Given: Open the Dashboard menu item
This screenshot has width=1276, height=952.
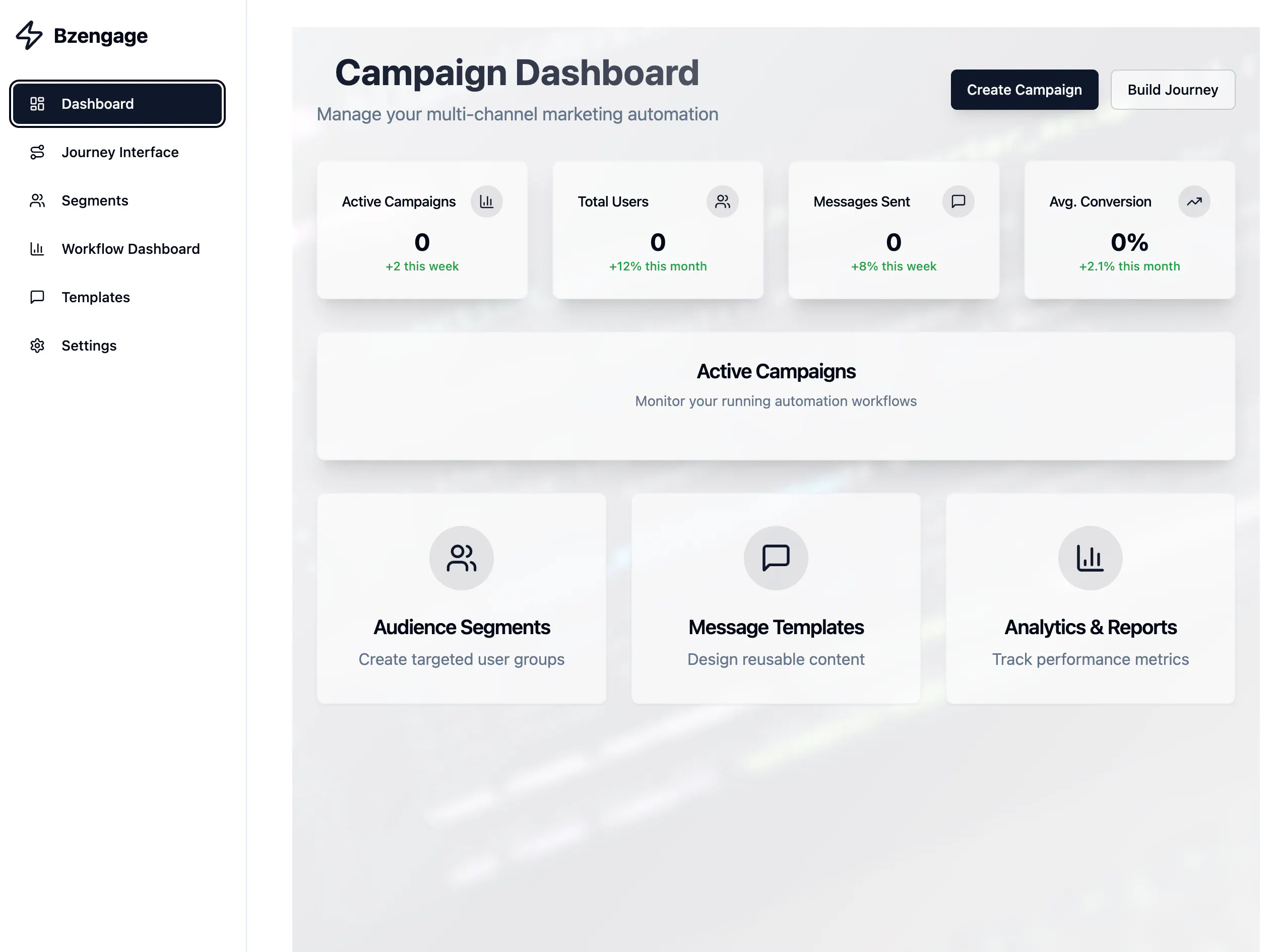Looking at the screenshot, I should click(x=117, y=104).
